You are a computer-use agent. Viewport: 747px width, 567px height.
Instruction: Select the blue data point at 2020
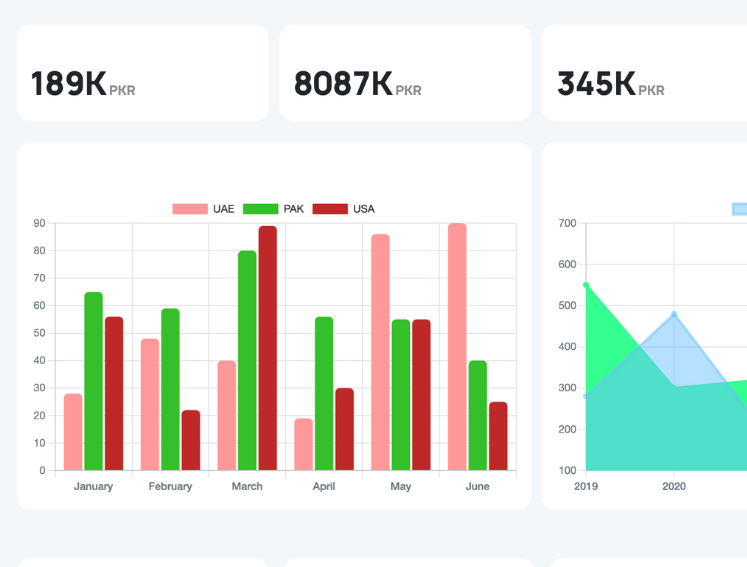(674, 314)
